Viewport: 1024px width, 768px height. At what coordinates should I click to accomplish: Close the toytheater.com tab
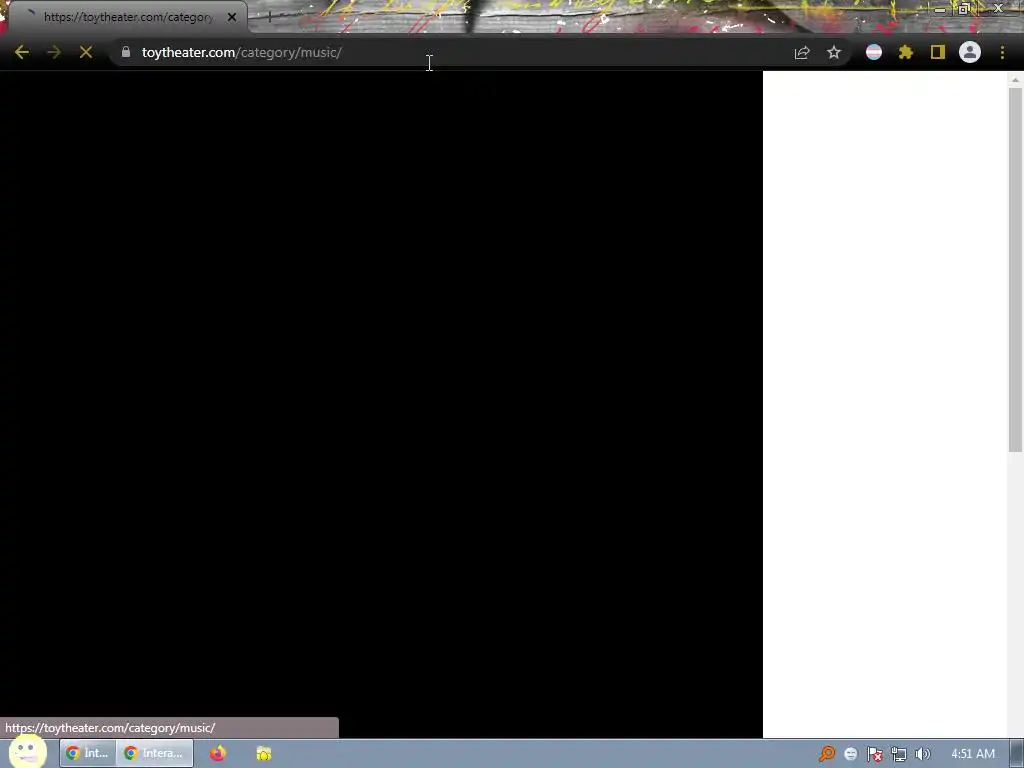(x=232, y=17)
